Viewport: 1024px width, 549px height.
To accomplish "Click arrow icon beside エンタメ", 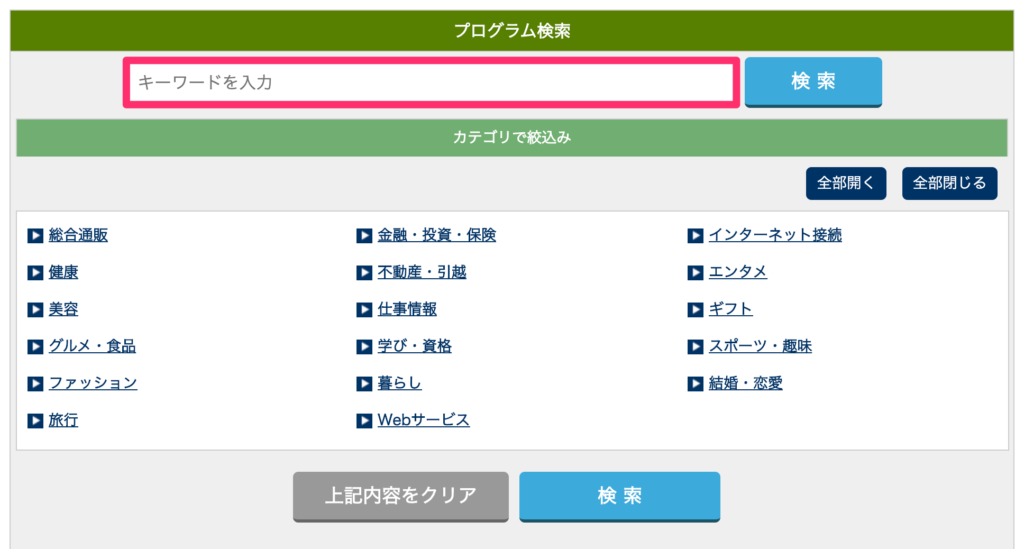I will coord(695,273).
